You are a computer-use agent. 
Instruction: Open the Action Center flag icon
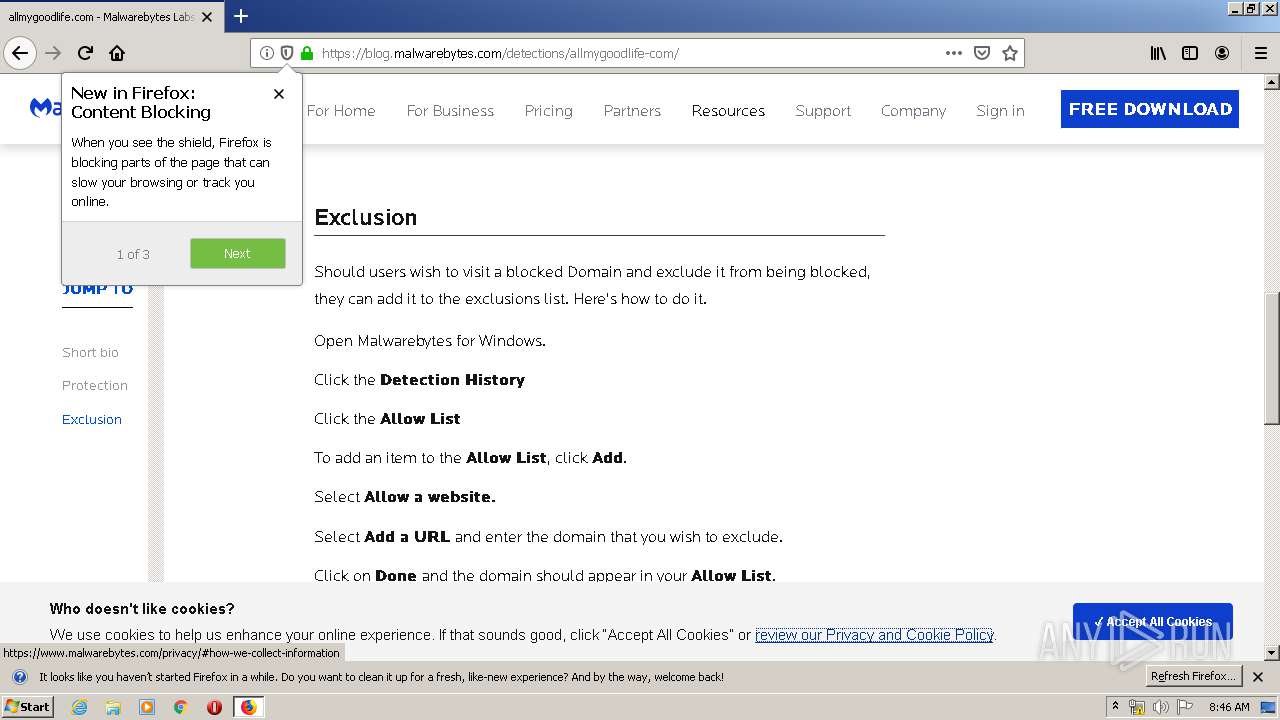(x=1184, y=707)
